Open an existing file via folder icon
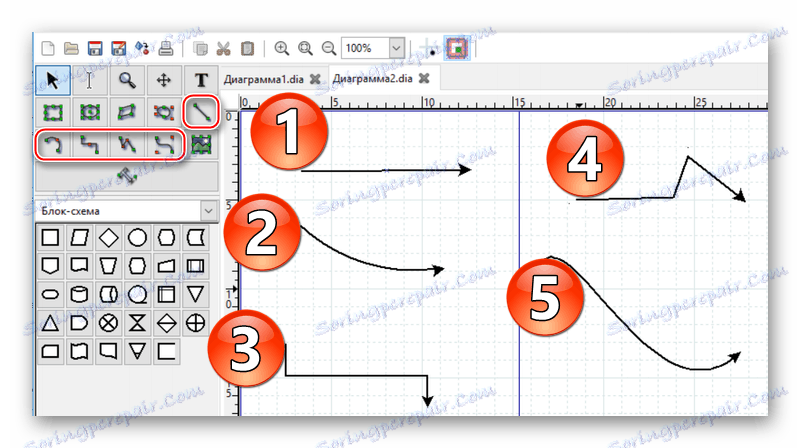 [71, 48]
